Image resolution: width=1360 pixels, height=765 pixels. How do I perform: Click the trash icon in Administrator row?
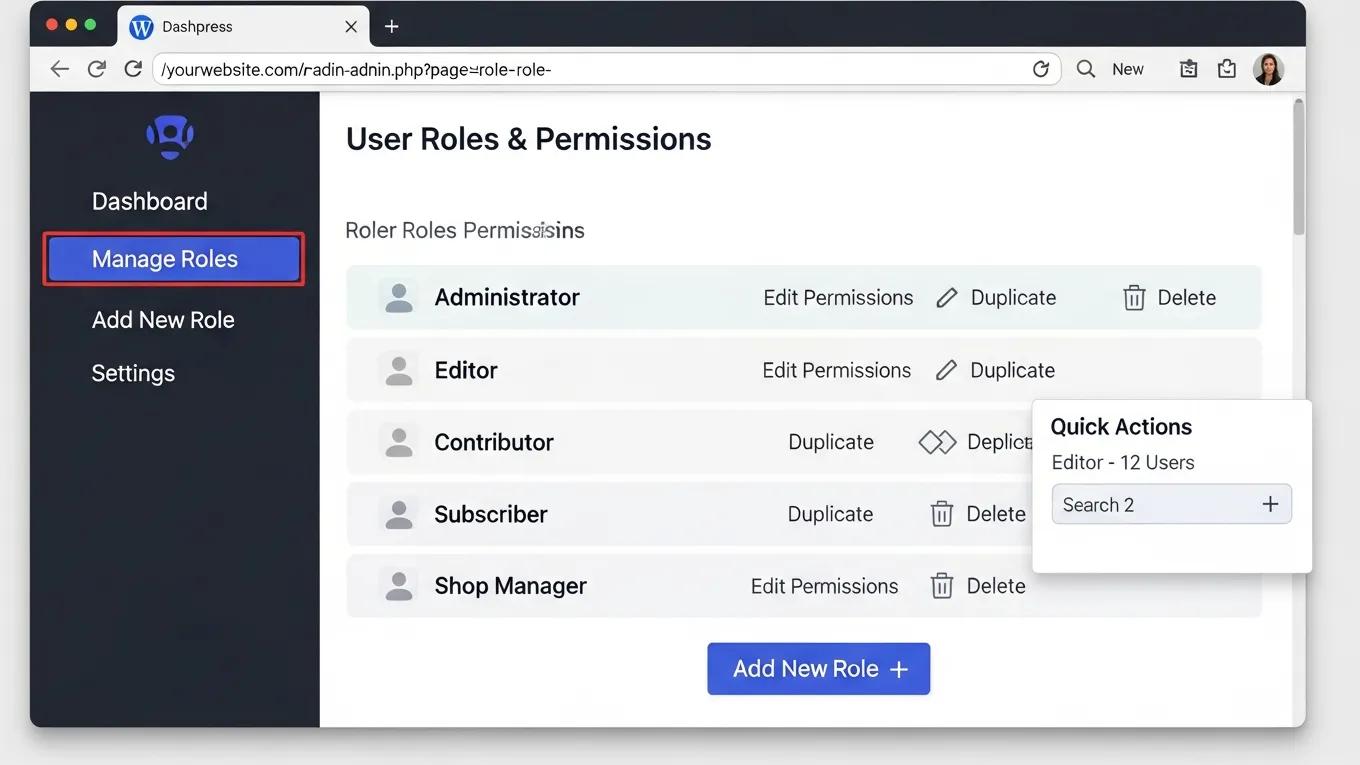point(1134,298)
